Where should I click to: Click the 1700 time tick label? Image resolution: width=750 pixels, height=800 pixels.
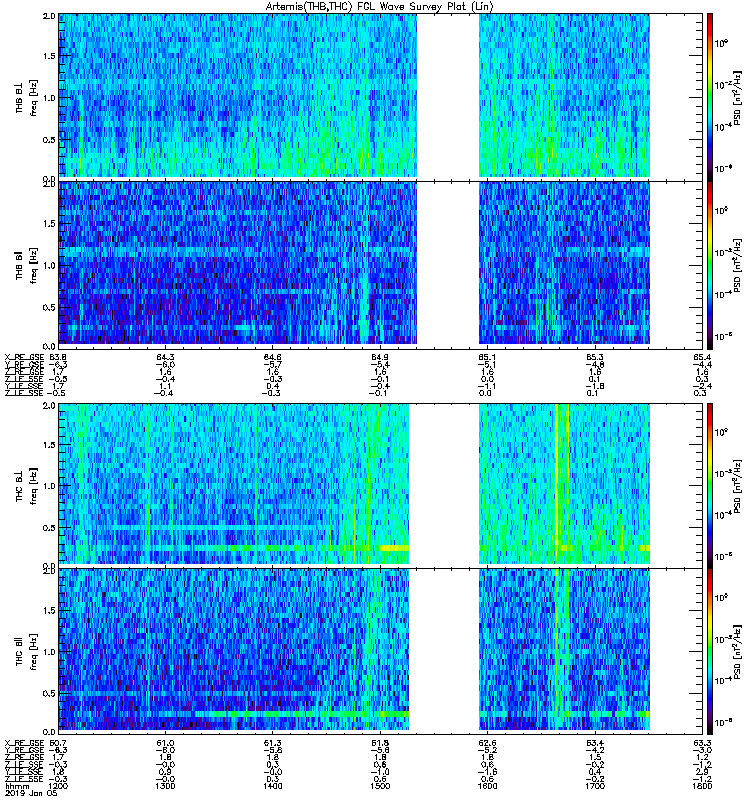595,786
